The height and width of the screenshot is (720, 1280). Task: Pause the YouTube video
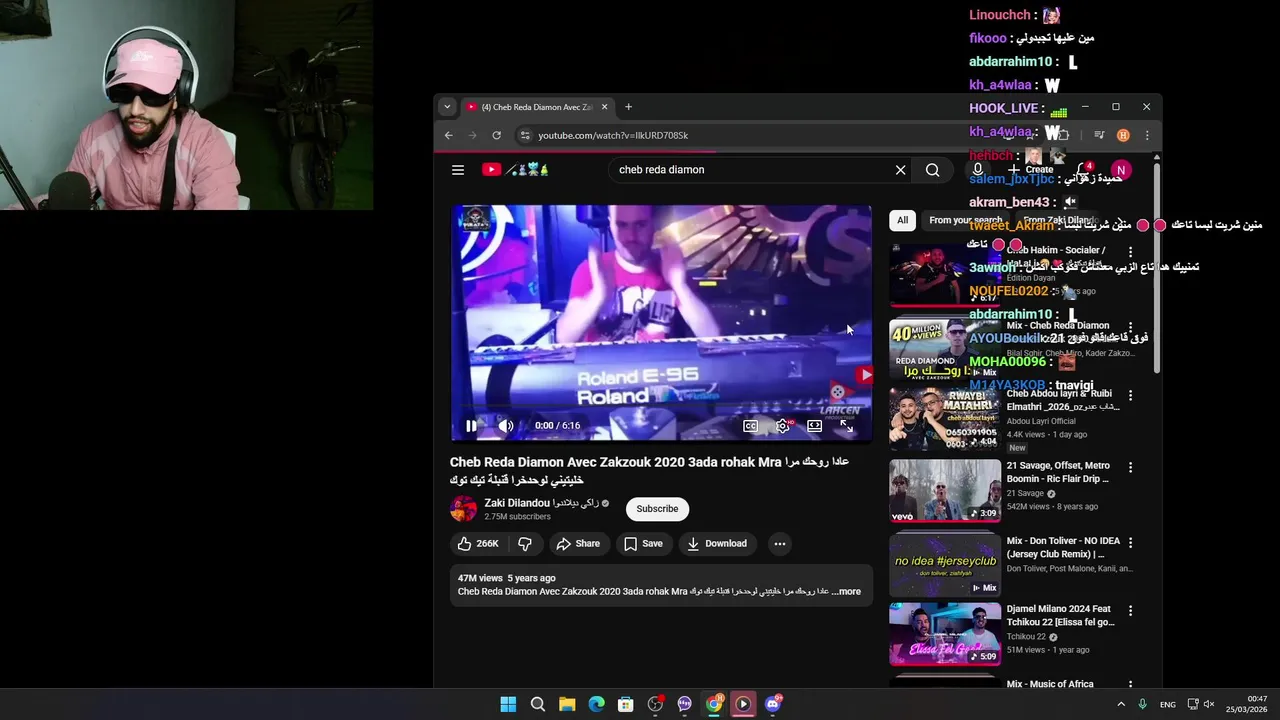click(x=471, y=426)
